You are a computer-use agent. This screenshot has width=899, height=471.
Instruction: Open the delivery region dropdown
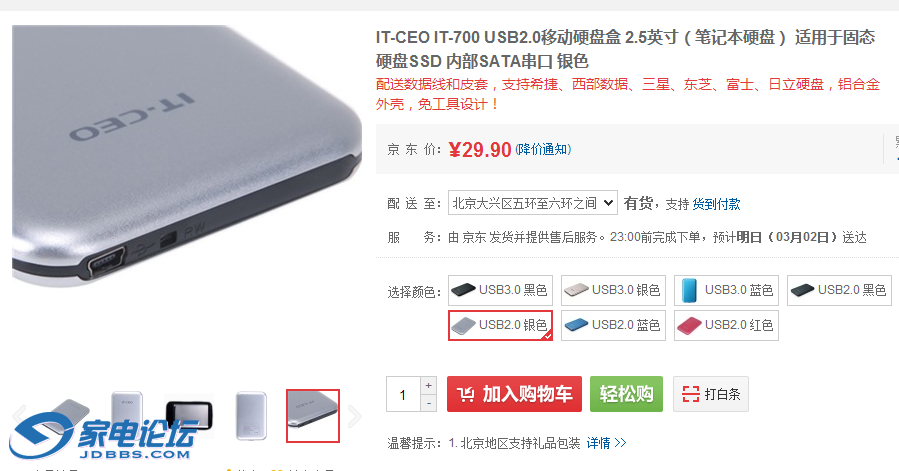[x=533, y=203]
